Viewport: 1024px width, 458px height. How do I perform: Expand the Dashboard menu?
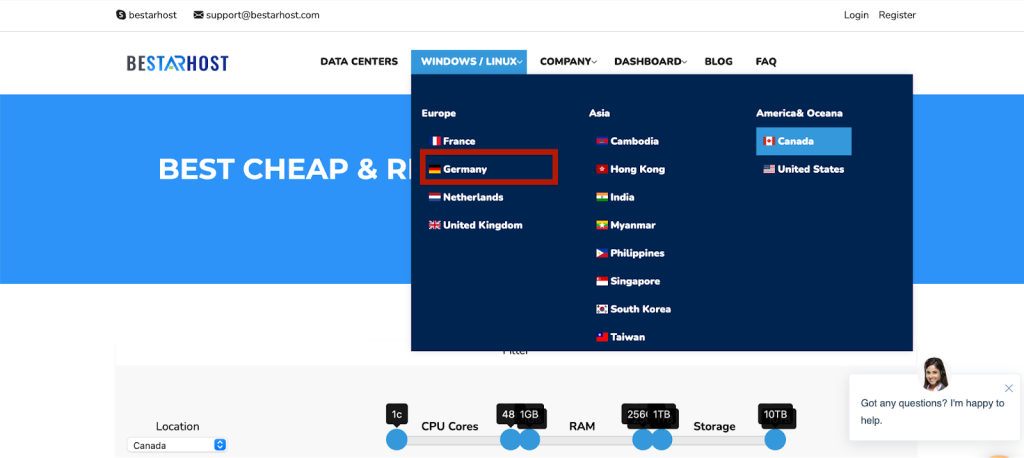[650, 62]
